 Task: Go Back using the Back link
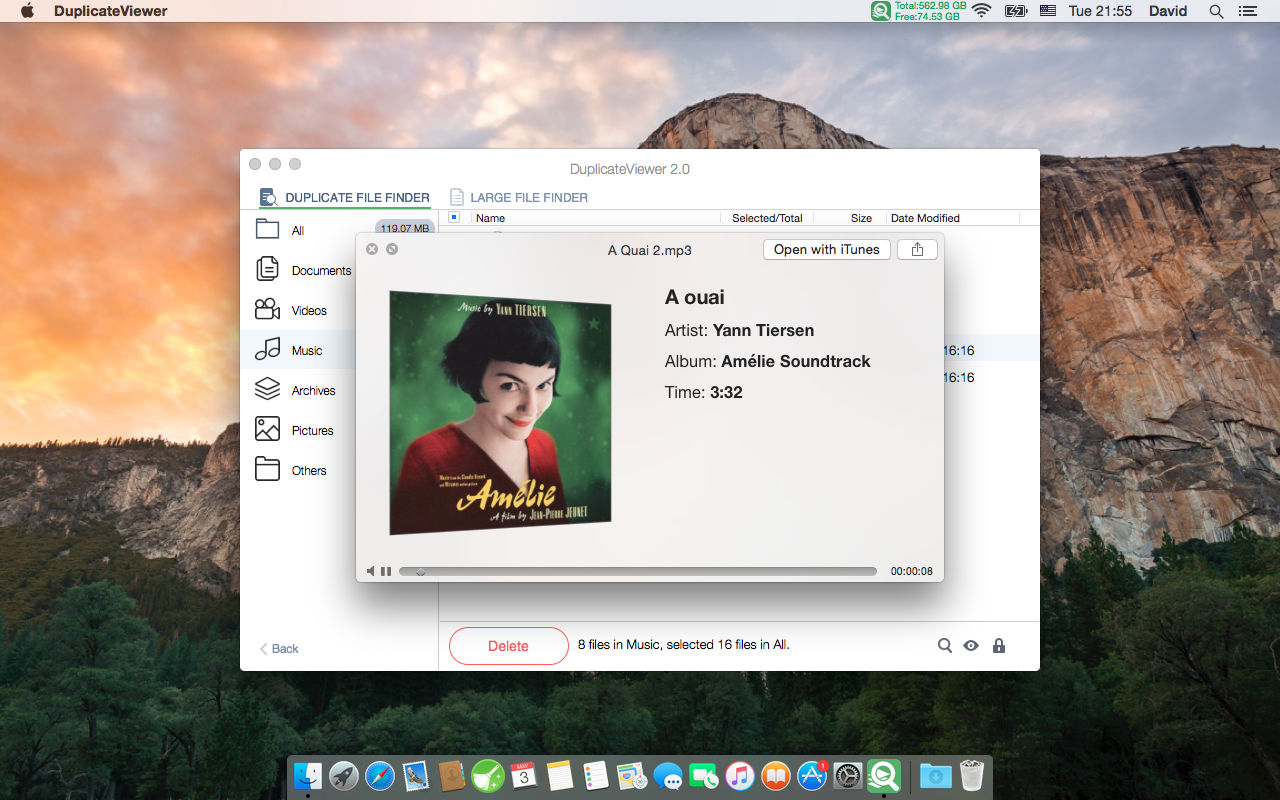[x=279, y=649]
